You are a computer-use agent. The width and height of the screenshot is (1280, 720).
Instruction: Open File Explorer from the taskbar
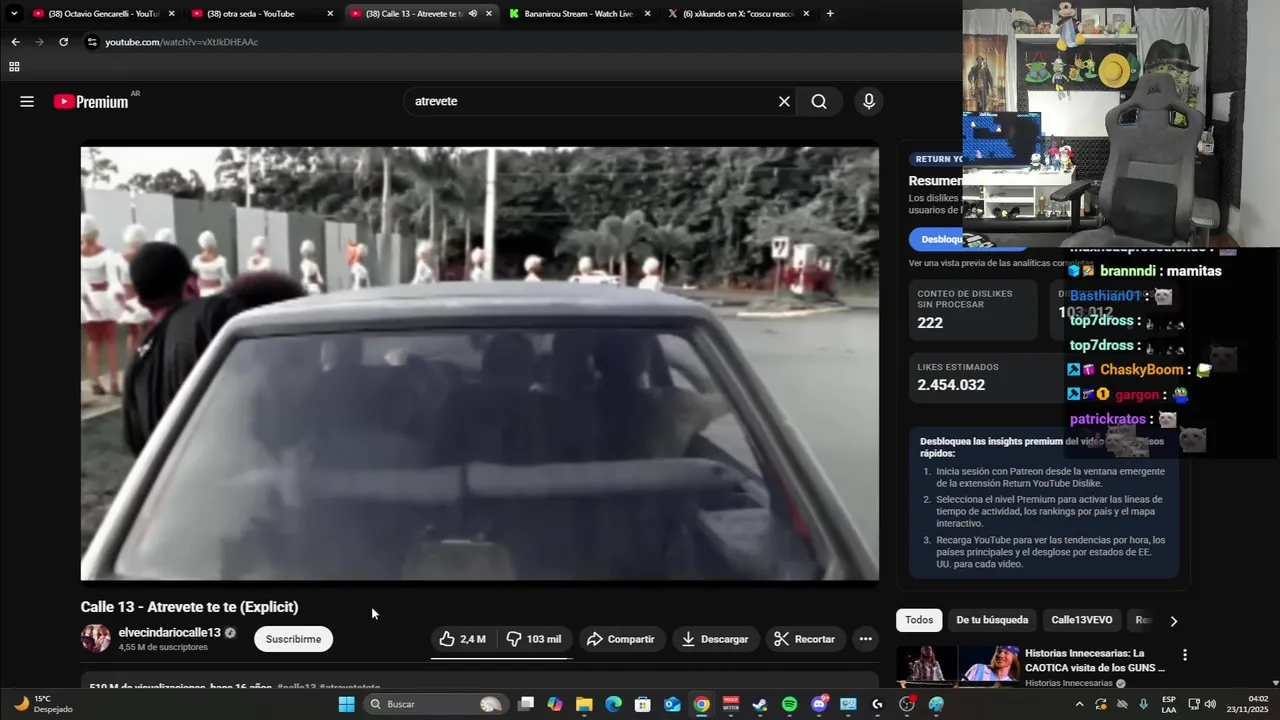click(x=584, y=704)
